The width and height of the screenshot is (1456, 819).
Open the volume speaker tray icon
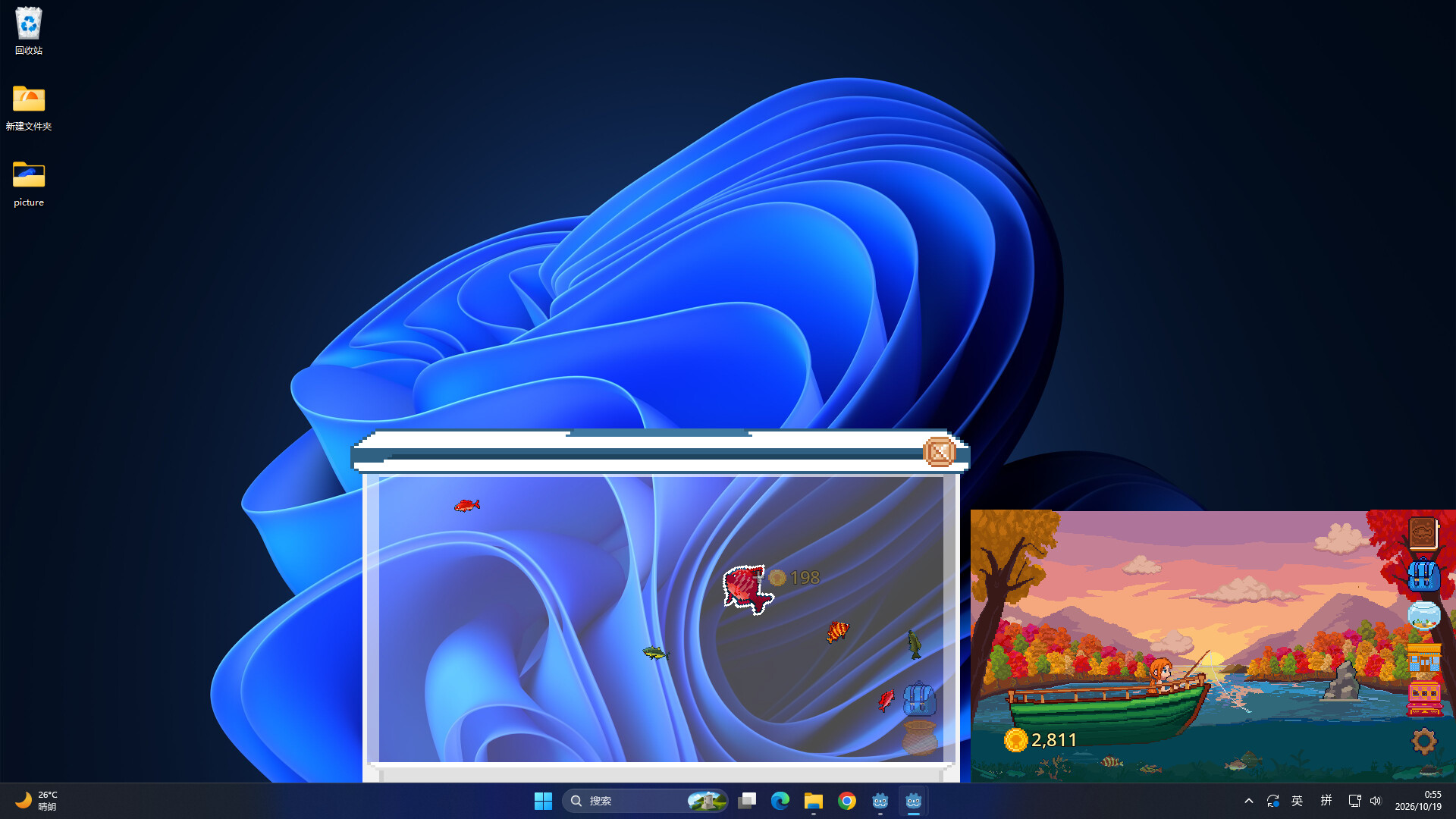1376,801
